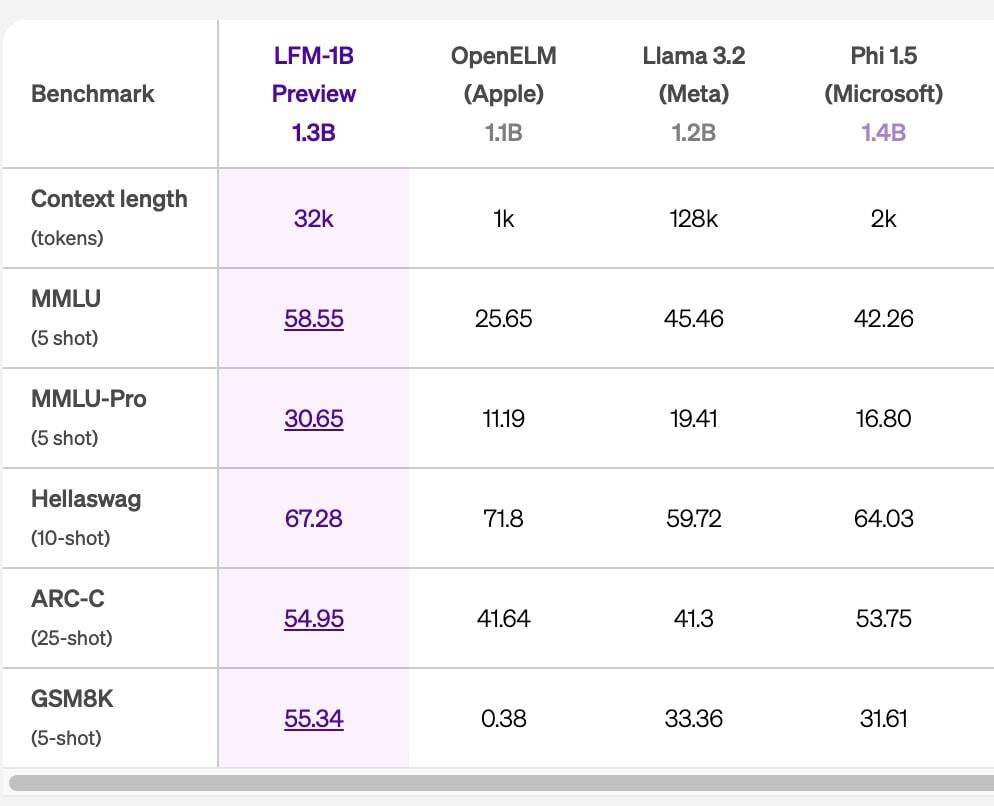Viewport: 994px width, 806px height.
Task: Select the GSM8K row label
Action: coord(72,699)
